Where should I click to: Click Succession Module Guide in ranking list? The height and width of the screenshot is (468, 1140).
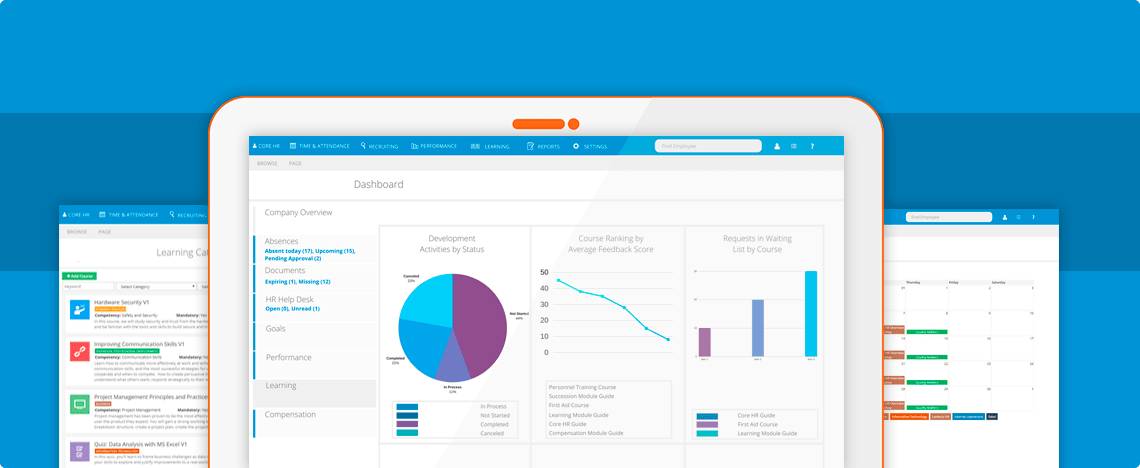[582, 396]
